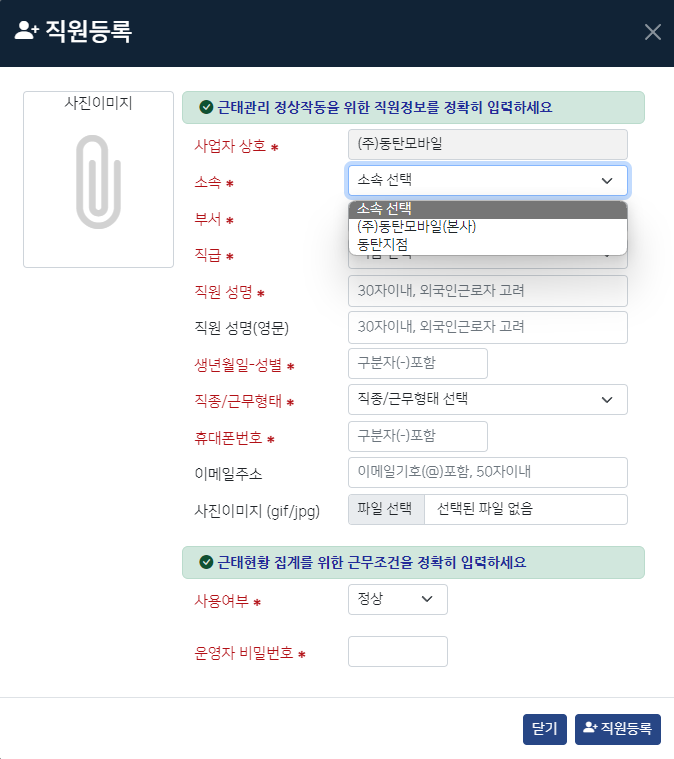Collapse the 소속 dropdown via its chevron
This screenshot has height=759, width=674.
(x=607, y=181)
